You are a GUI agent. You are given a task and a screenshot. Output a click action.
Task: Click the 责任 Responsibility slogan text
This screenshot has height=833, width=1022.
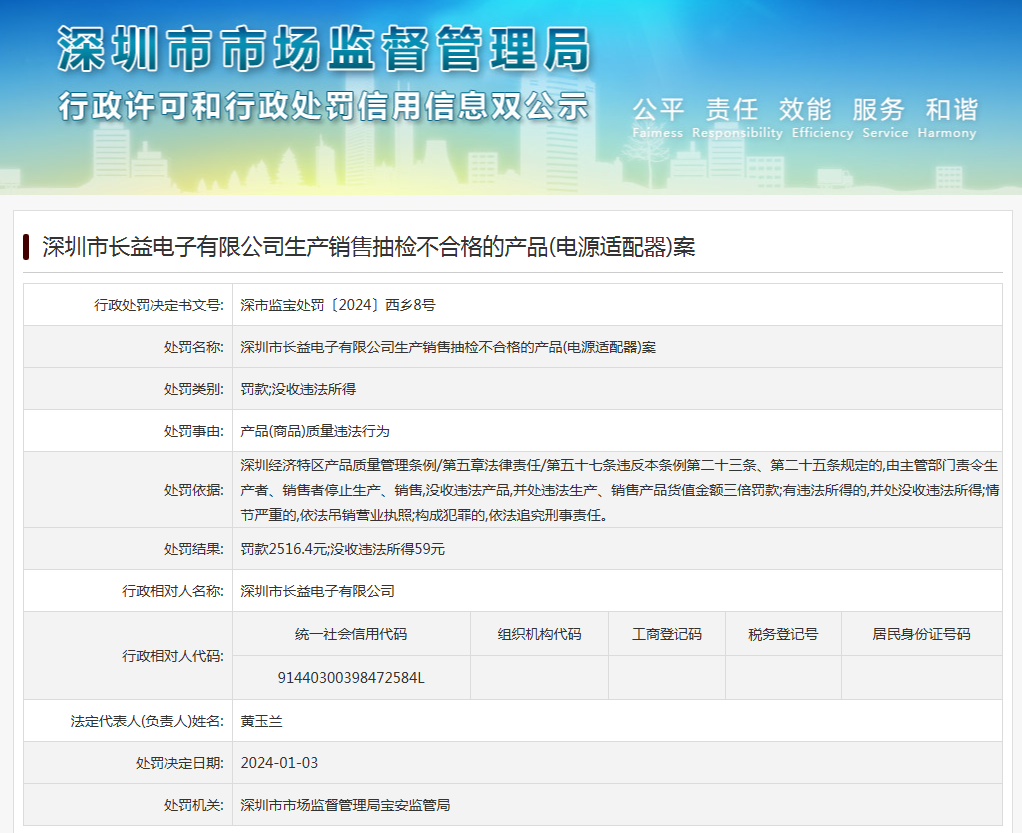point(737,118)
